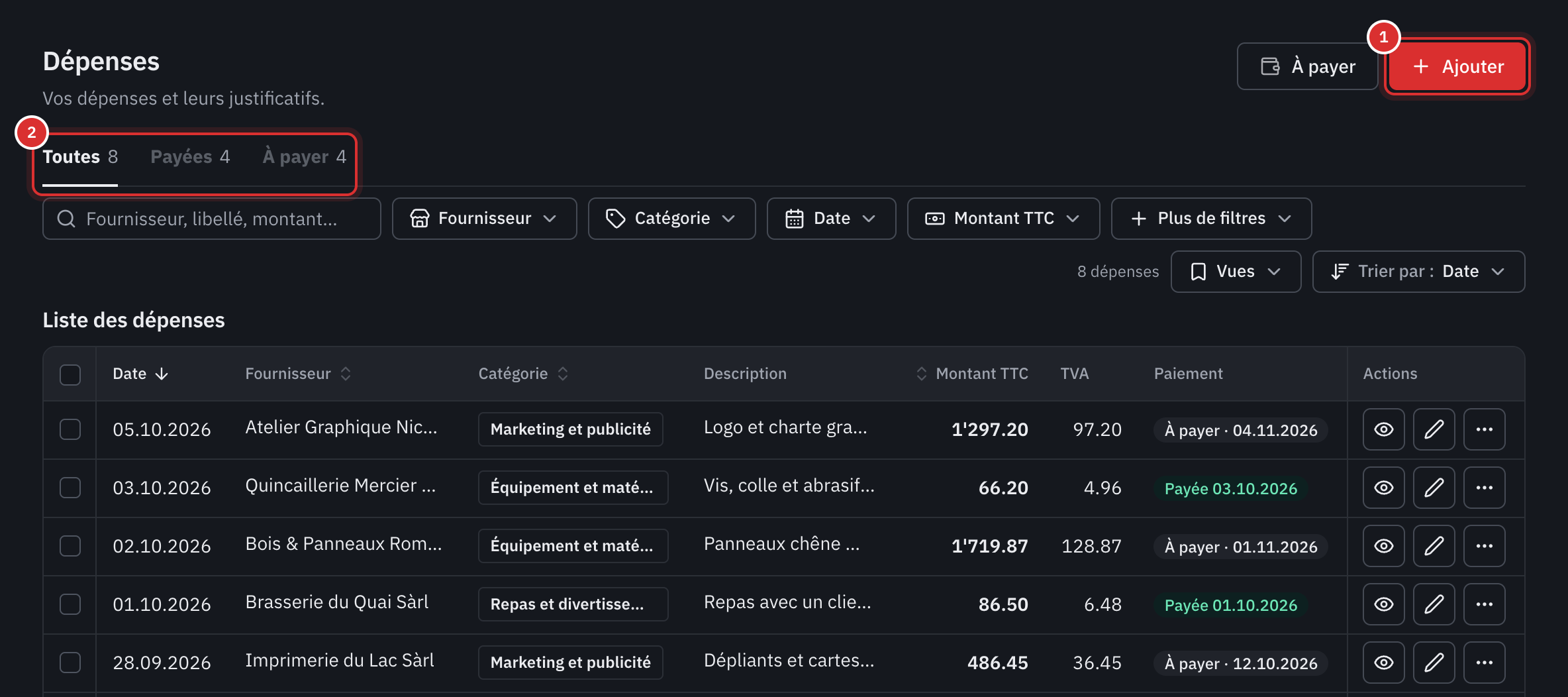Open more actions for Atelier Graphique row
1568x697 pixels.
click(1484, 429)
